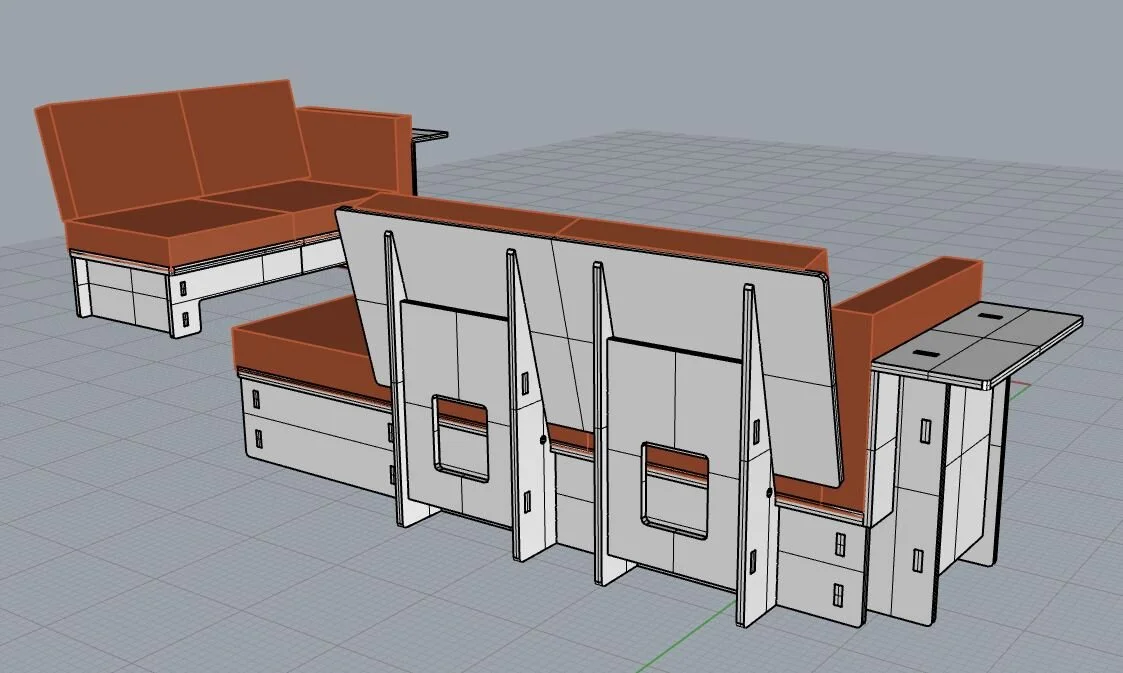Click the right square cutout in the back panel
Screen dimensions: 1123x673
[675, 490]
